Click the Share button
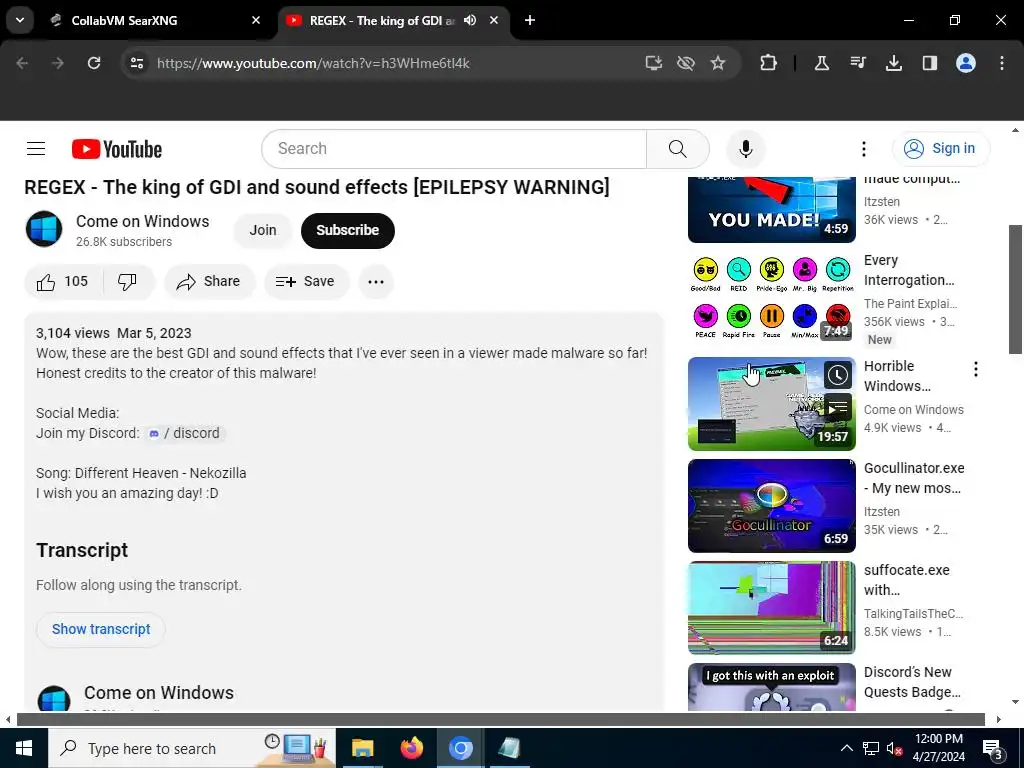Image resolution: width=1024 pixels, height=768 pixels. [x=208, y=281]
